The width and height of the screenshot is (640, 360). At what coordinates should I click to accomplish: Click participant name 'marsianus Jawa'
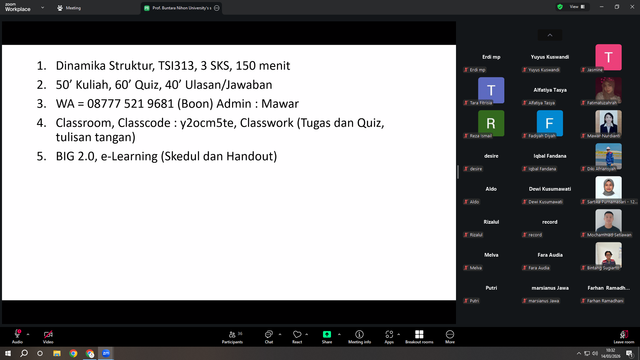(x=550, y=288)
